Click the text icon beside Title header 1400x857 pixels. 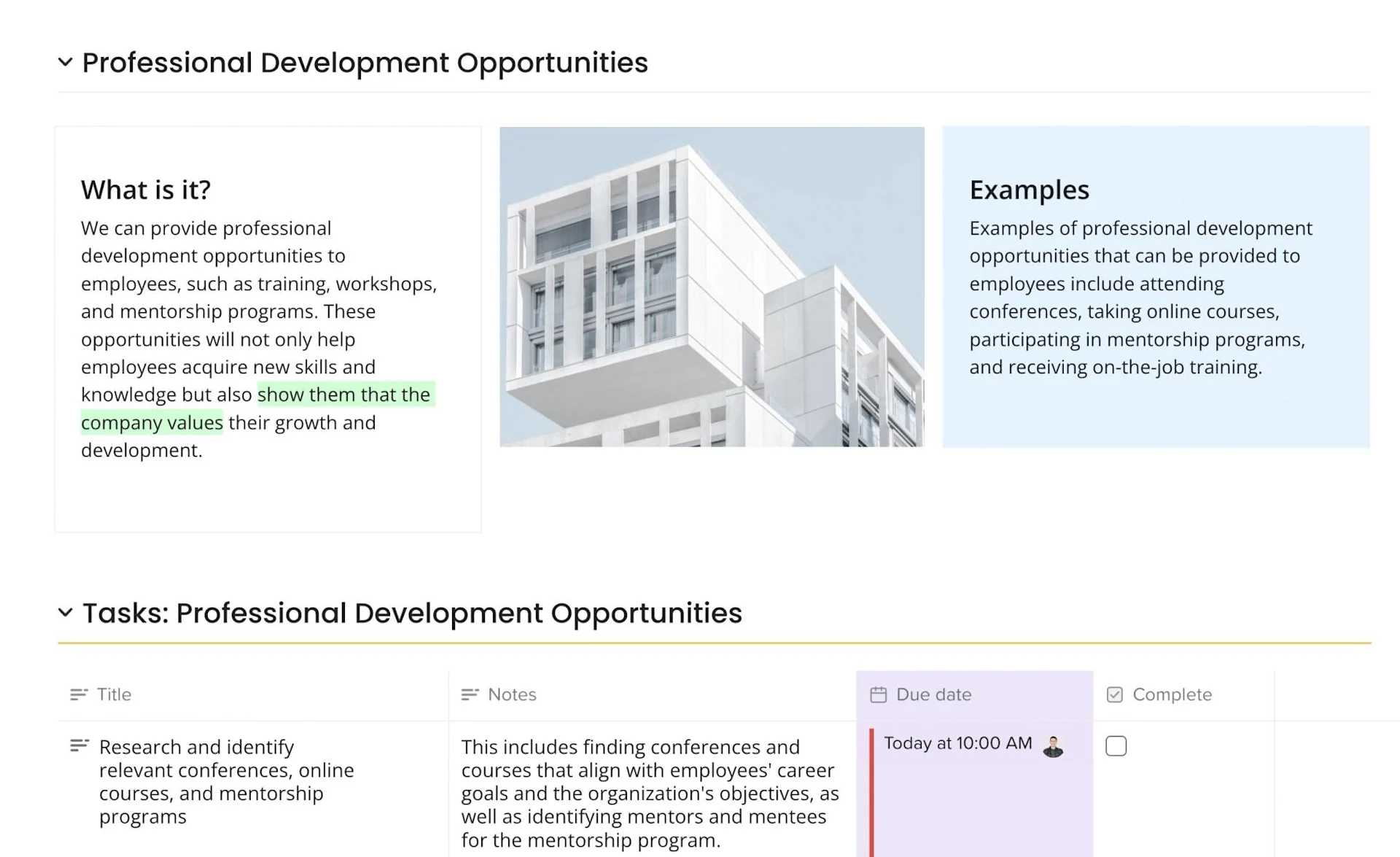point(79,694)
